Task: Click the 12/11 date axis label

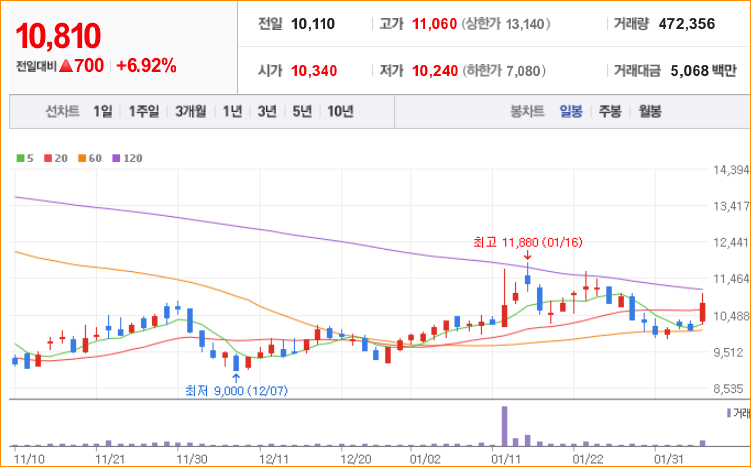Action: pos(274,459)
